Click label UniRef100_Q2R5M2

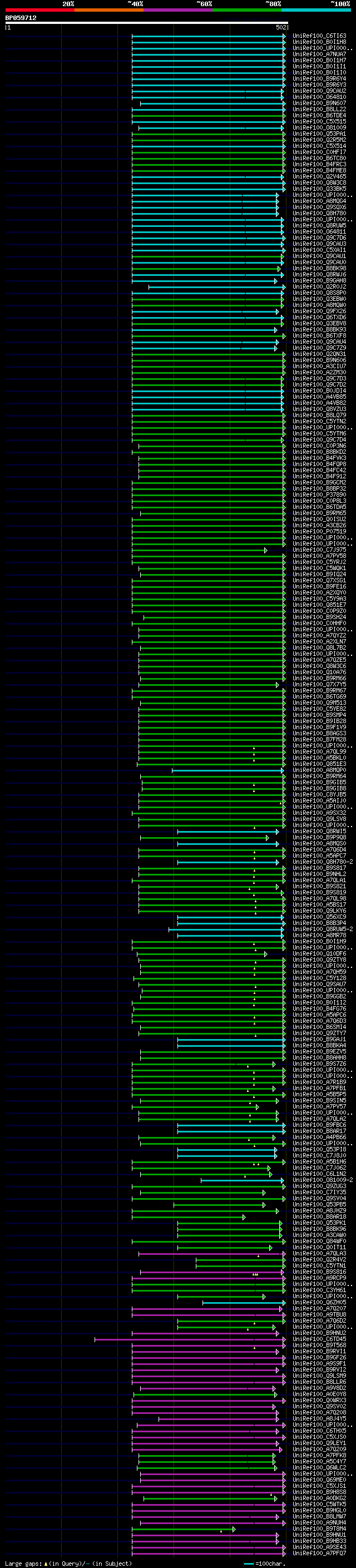pyautogui.click(x=319, y=140)
